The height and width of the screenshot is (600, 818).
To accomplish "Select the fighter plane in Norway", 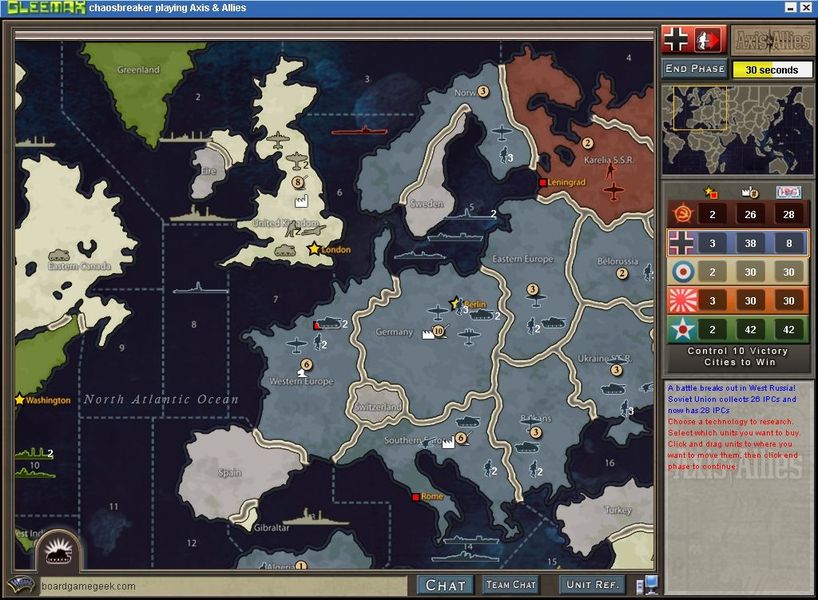I will [x=501, y=133].
